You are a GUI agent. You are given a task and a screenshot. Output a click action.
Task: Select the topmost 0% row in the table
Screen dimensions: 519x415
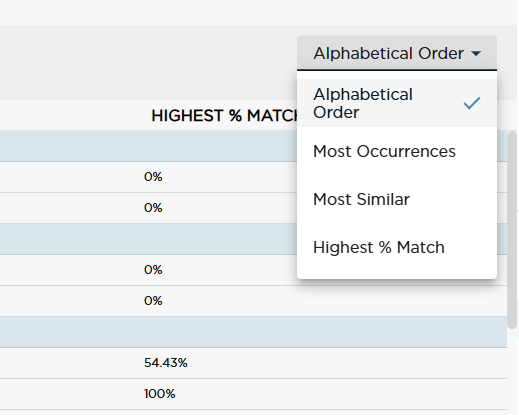[148, 177]
